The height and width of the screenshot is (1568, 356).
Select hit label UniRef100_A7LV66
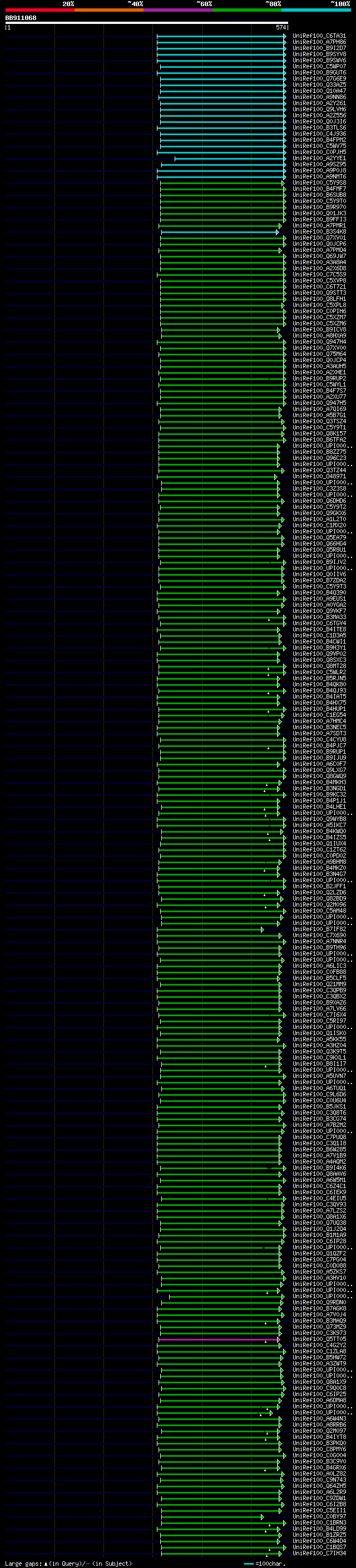point(319,1008)
